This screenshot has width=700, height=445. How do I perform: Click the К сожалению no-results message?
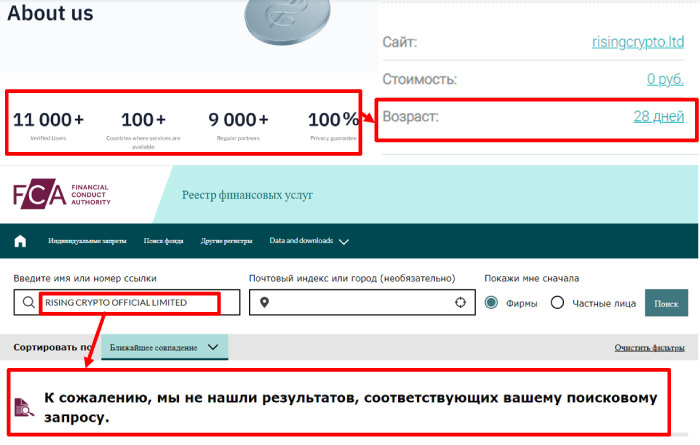point(350,407)
